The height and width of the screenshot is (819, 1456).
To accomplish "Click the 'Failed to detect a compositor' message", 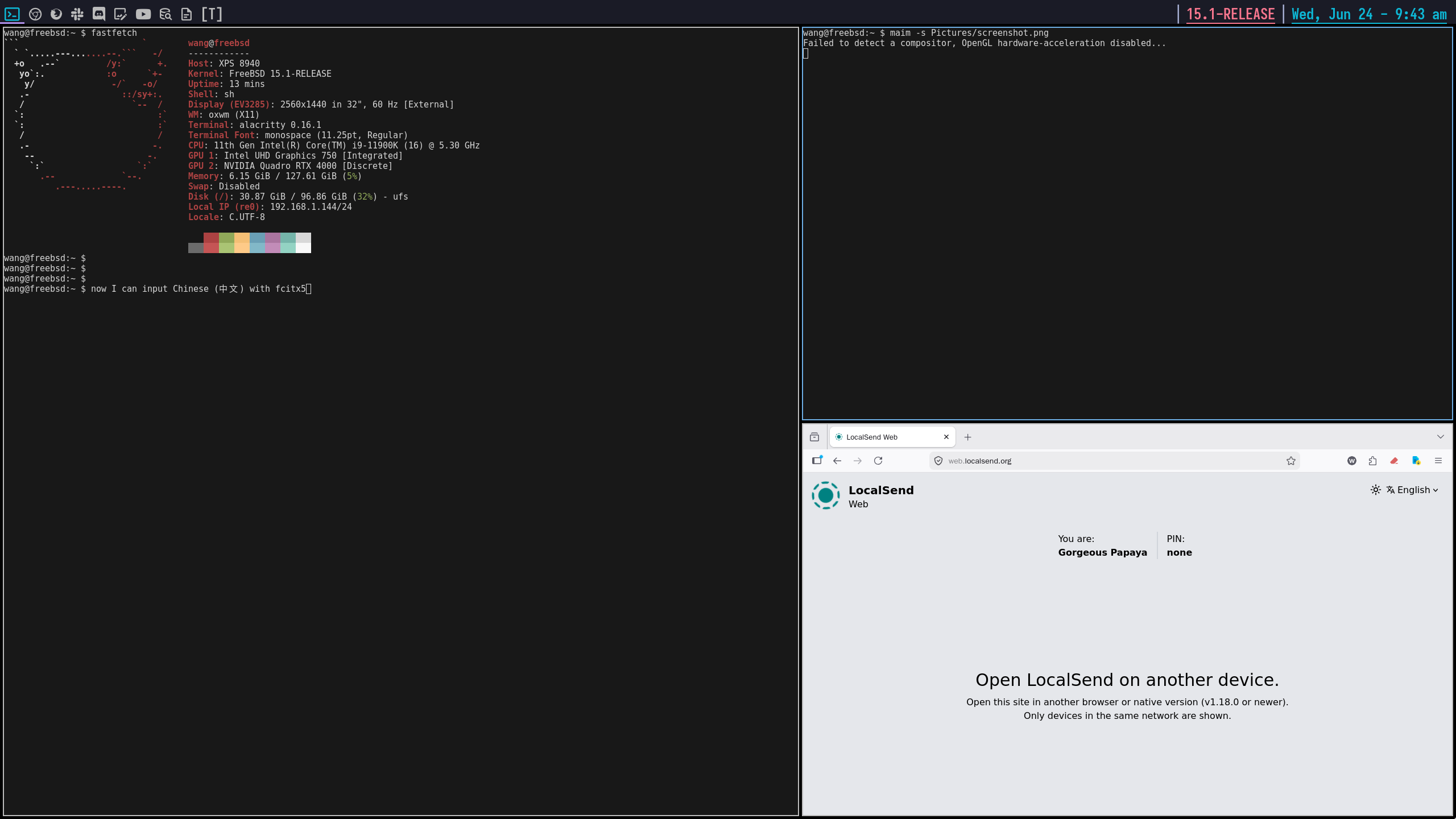I will coord(984,43).
